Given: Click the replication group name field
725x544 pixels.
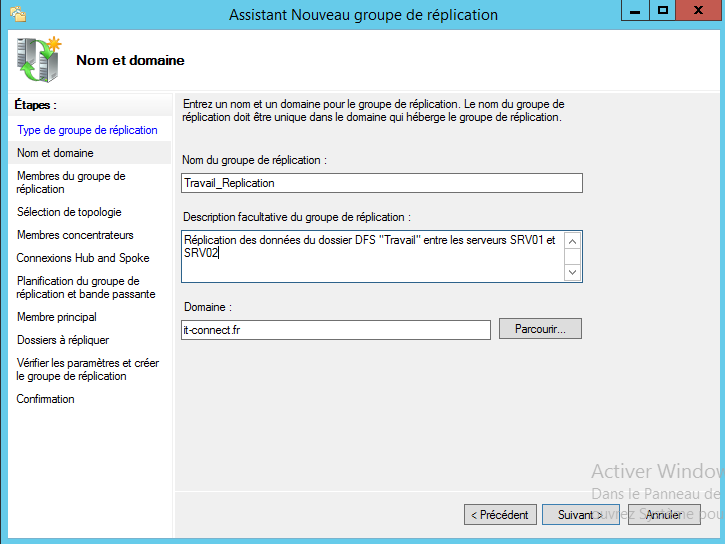Looking at the screenshot, I should [x=382, y=183].
